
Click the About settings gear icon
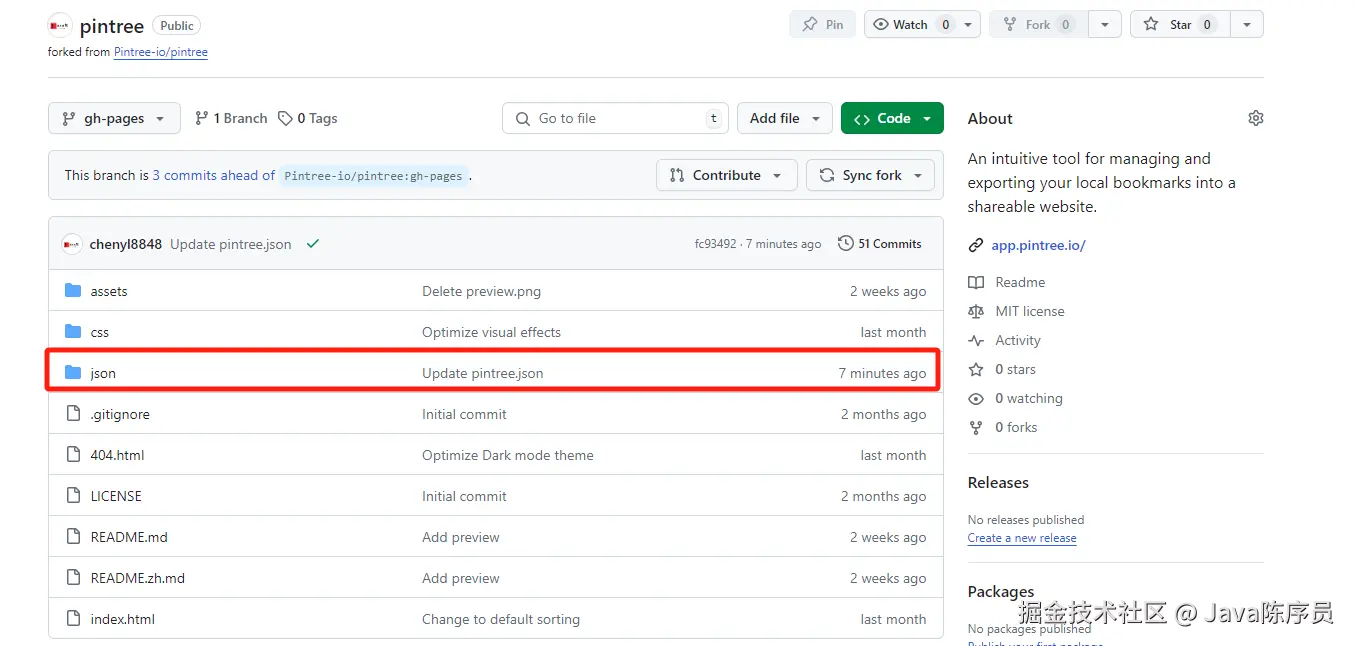click(1255, 118)
